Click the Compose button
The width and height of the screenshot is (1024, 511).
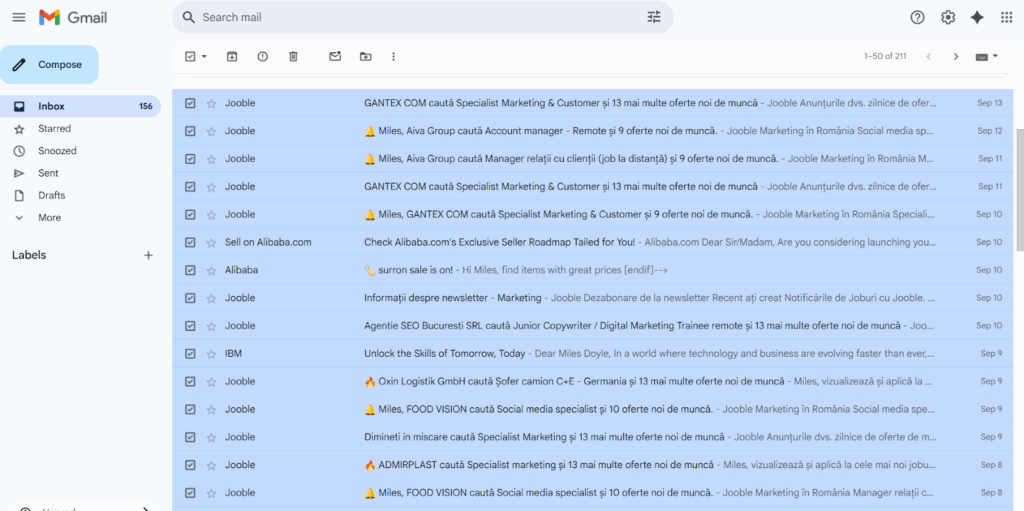point(49,65)
